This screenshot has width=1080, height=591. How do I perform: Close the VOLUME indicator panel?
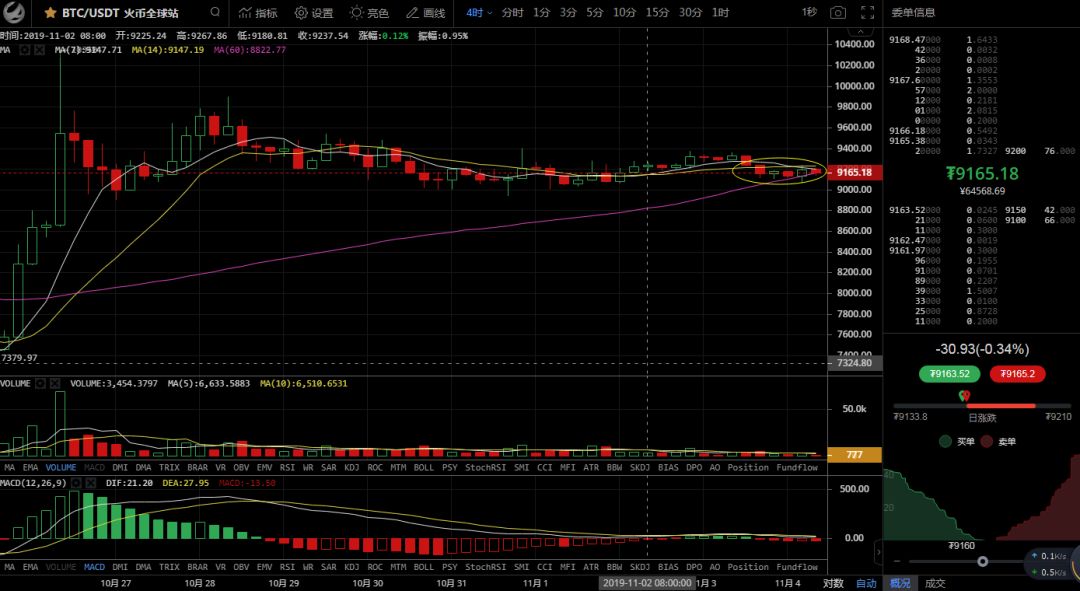(55, 384)
